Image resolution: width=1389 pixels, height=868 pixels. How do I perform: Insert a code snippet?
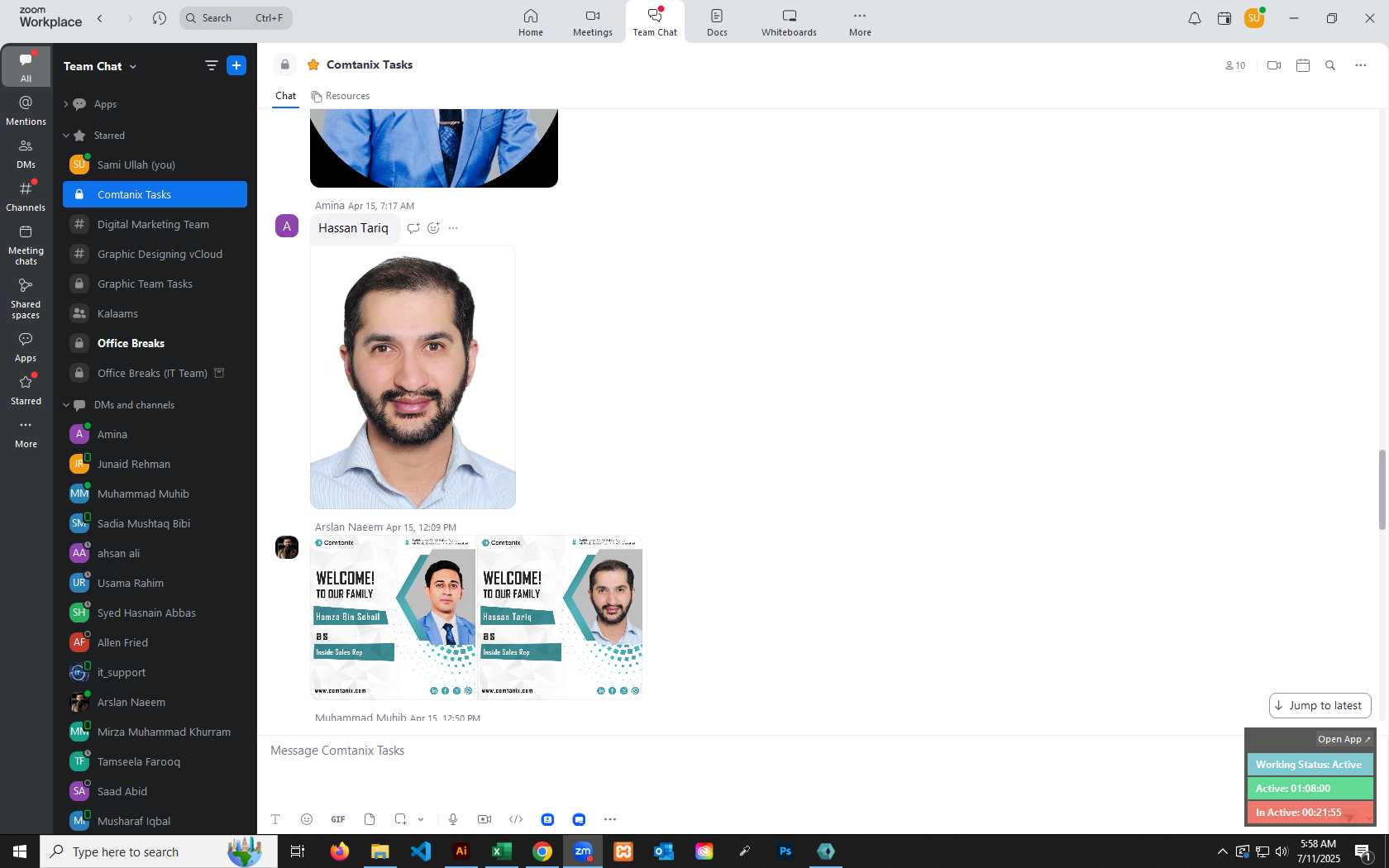(x=516, y=819)
